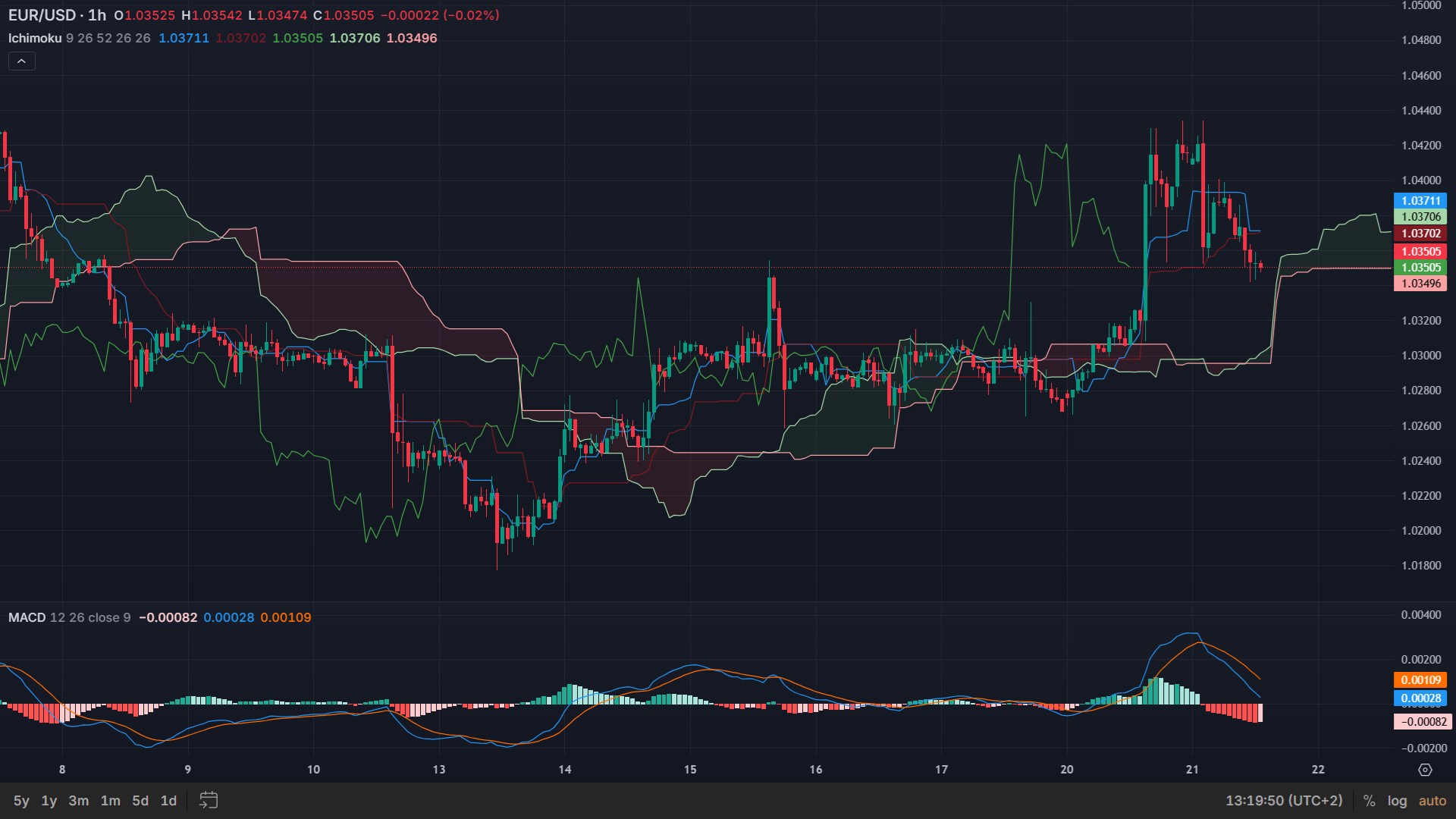
Task: Click the EUR/USD symbol title
Action: pos(42,15)
